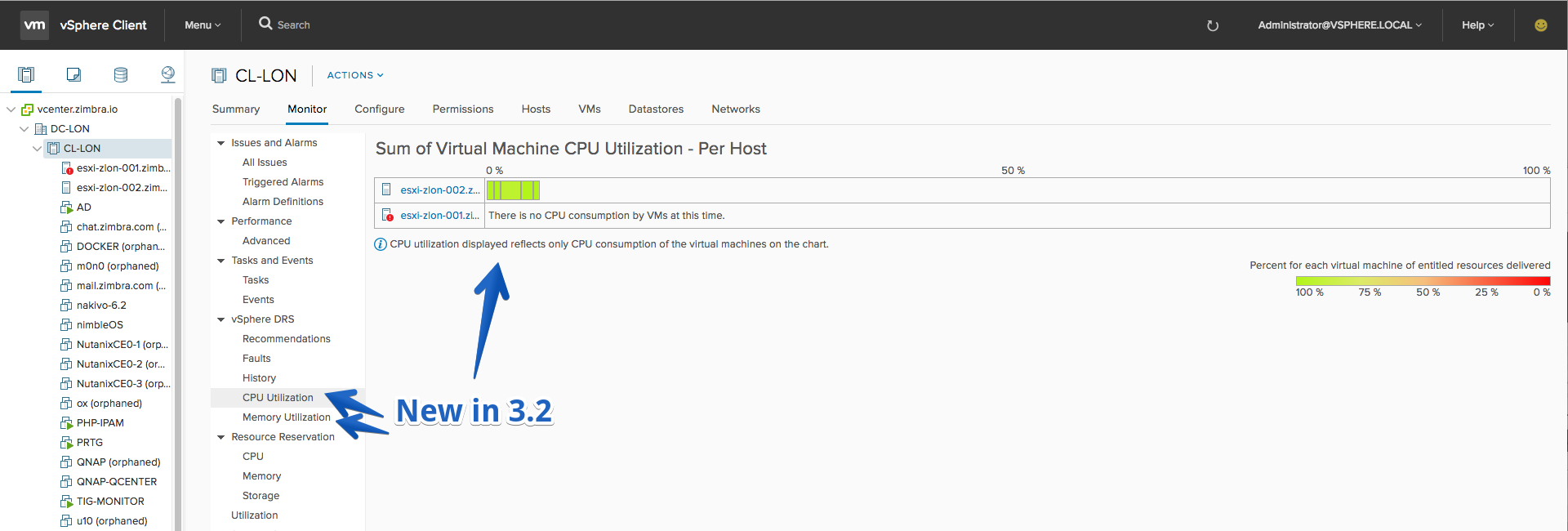The height and width of the screenshot is (531, 1568).
Task: Collapse Resource Reservation section
Action: pyautogui.click(x=220, y=437)
